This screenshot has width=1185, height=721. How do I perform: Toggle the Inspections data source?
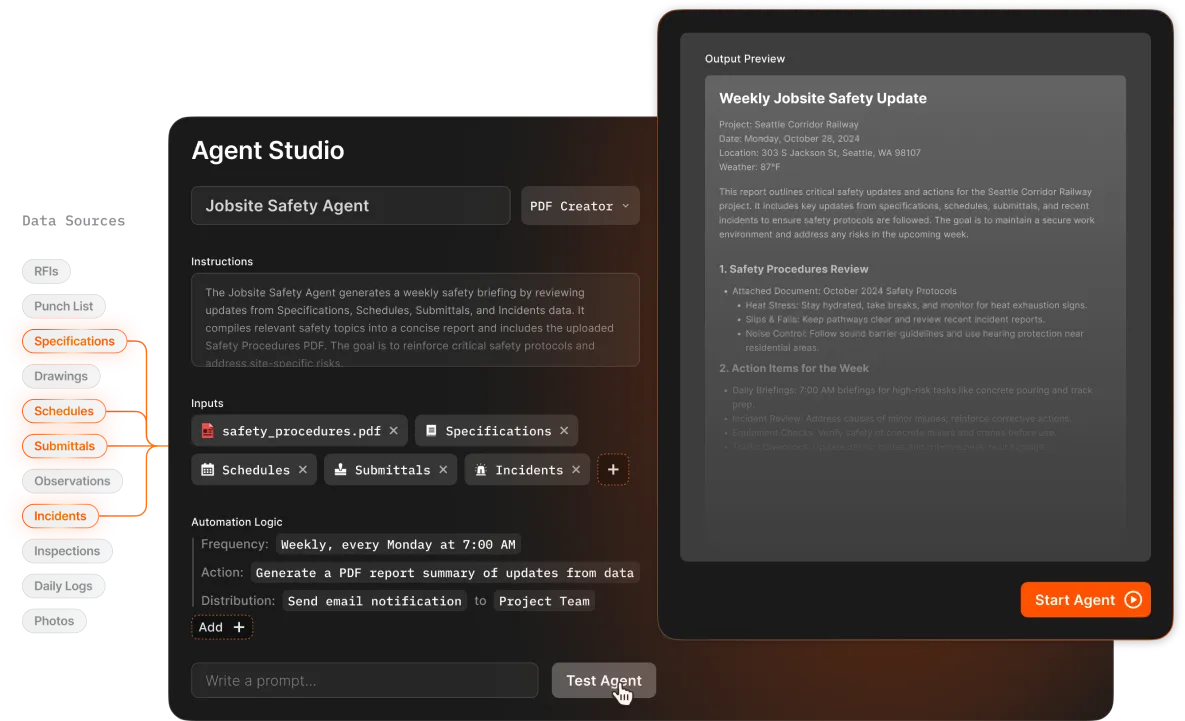tap(67, 551)
